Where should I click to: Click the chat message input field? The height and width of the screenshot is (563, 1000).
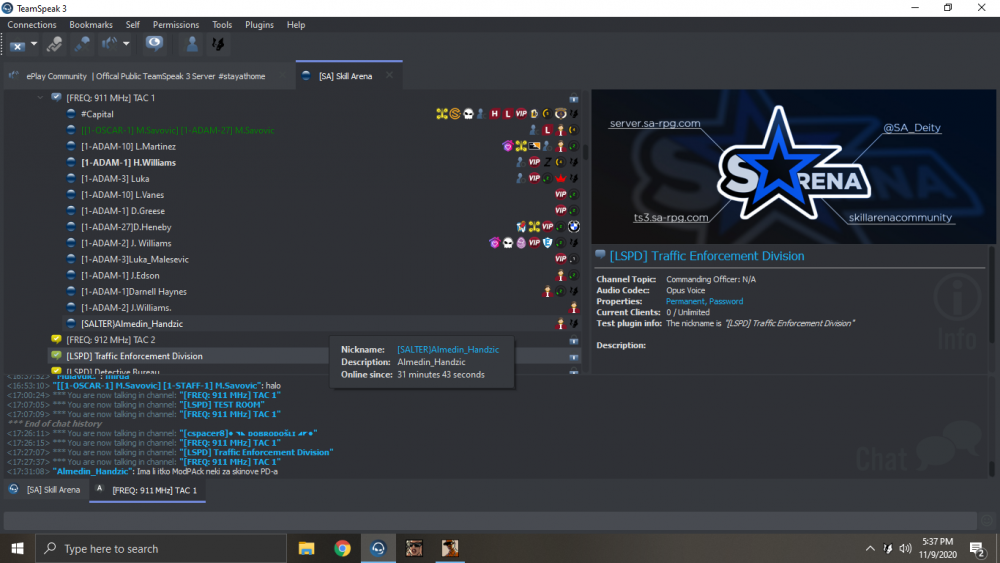pyautogui.click(x=488, y=520)
